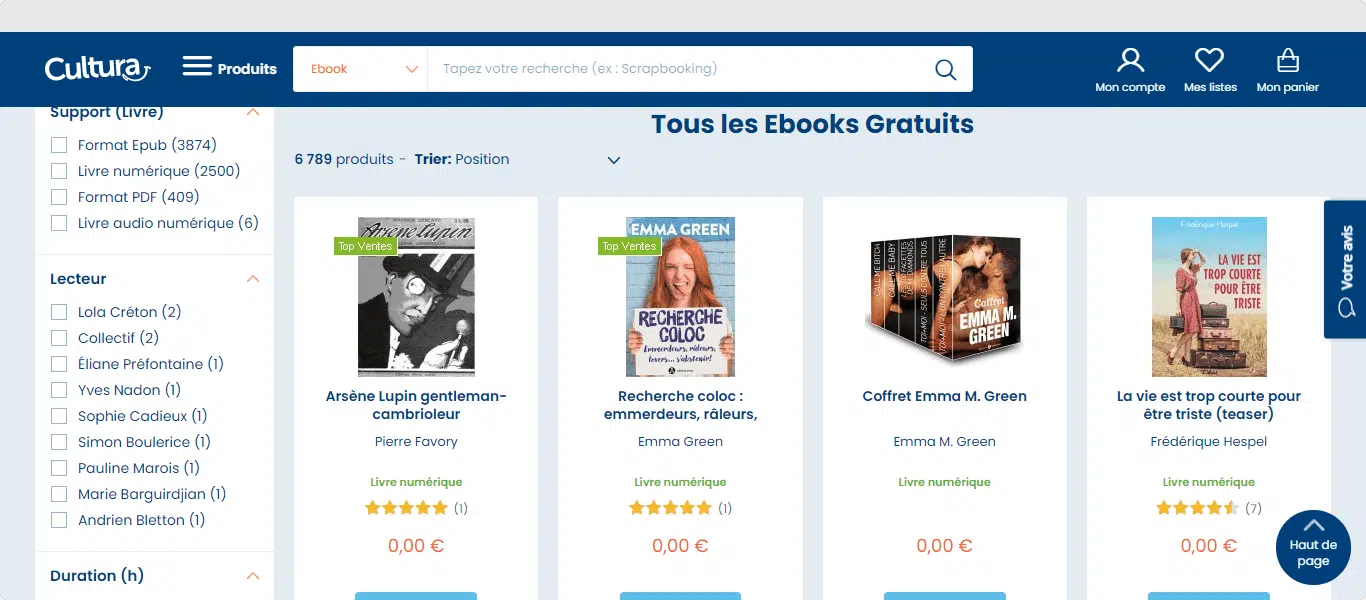
Task: Open Arsène Lupin gentleman-cambrioleur title link
Action: point(416,405)
